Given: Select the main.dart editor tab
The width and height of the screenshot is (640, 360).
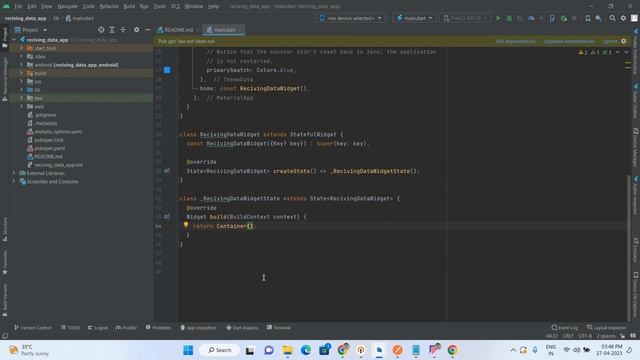Looking at the screenshot, I should [x=224, y=30].
